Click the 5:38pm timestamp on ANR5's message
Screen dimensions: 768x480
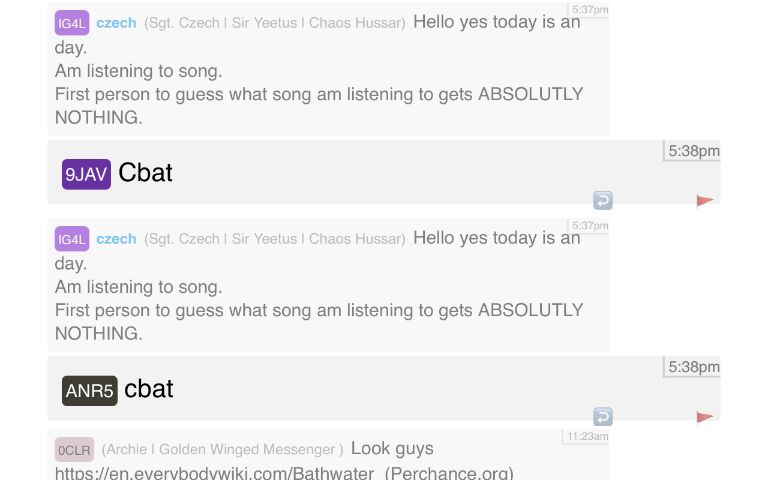[x=693, y=367]
